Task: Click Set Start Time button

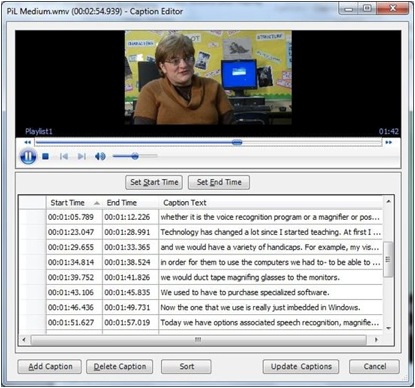Action: point(154,182)
